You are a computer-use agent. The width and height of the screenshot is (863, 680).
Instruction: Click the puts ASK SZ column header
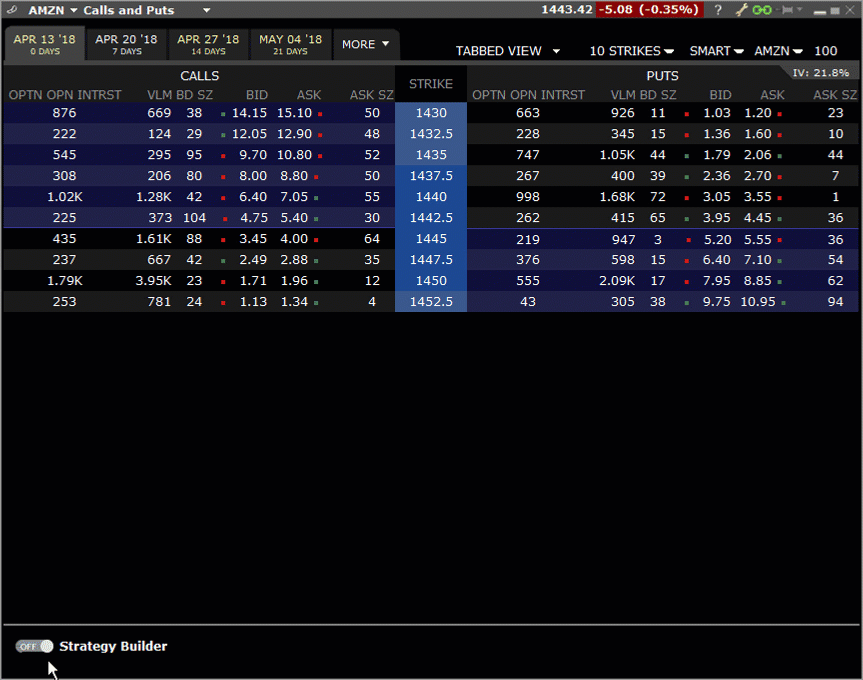coord(835,95)
